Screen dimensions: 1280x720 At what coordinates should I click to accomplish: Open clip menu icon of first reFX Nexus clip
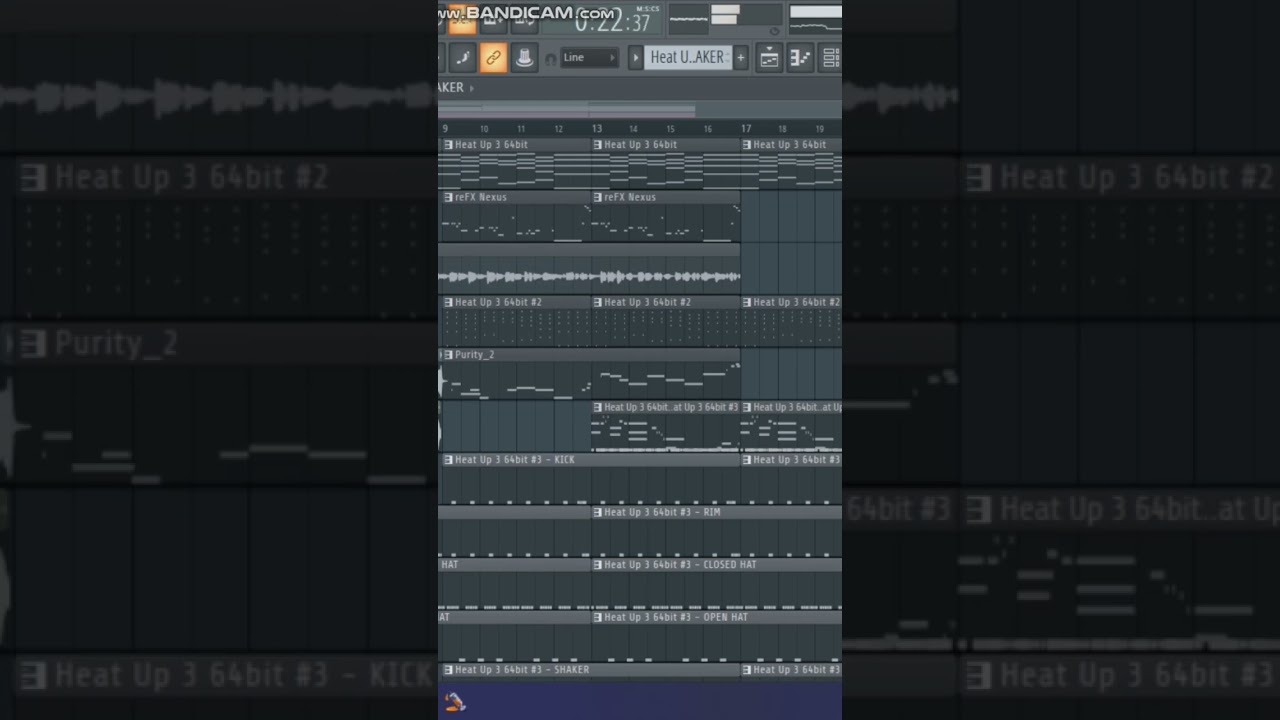(x=447, y=197)
